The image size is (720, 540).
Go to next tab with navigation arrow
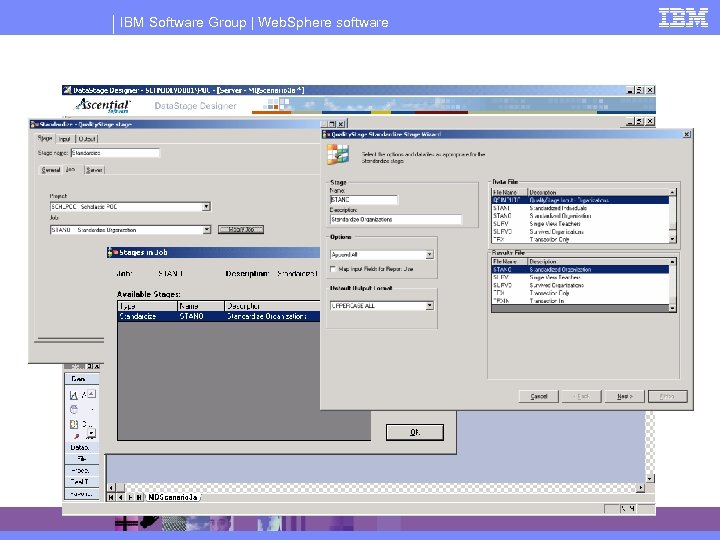pyautogui.click(x=130, y=497)
